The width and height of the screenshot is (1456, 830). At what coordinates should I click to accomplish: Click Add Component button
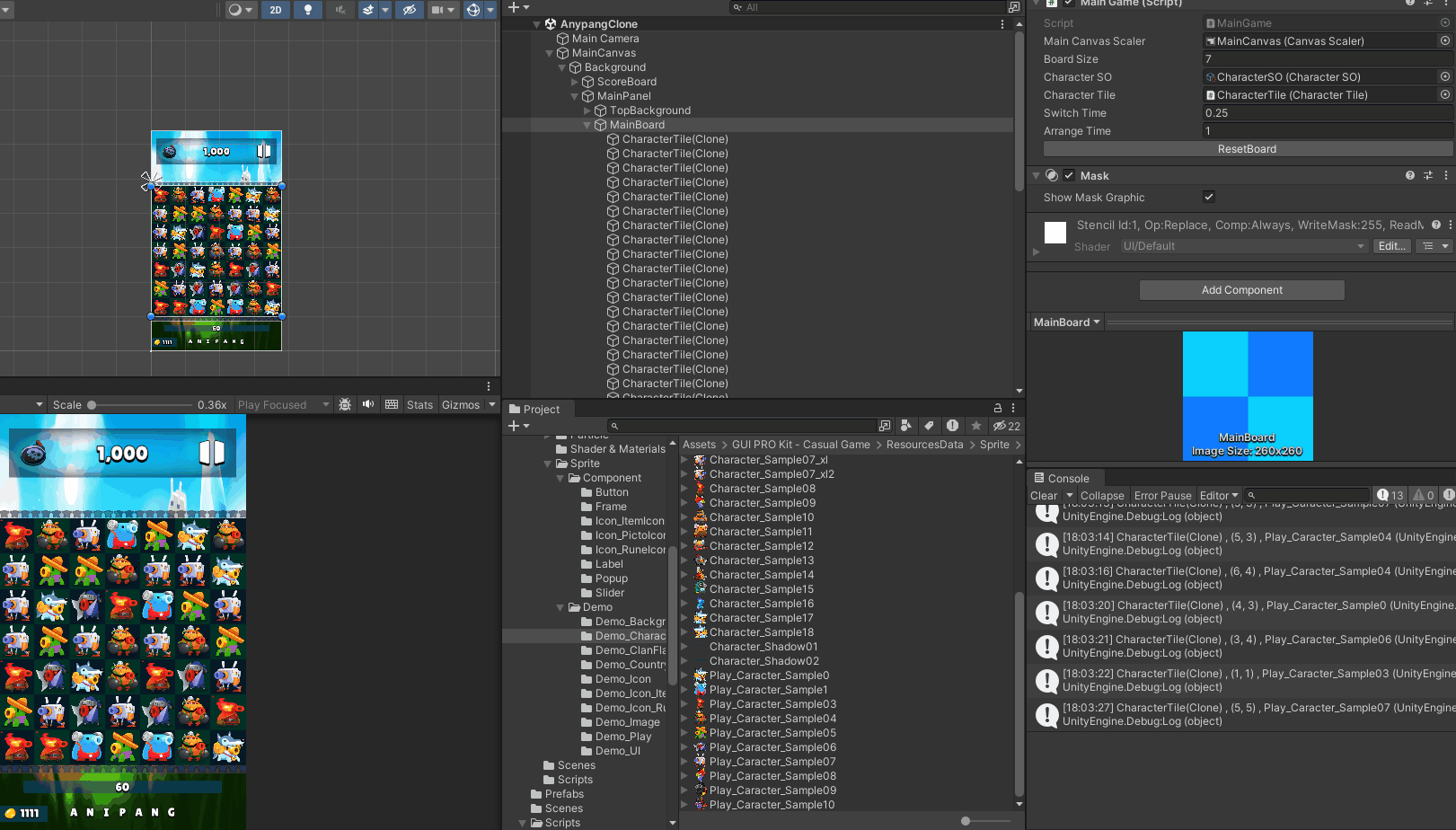point(1241,290)
